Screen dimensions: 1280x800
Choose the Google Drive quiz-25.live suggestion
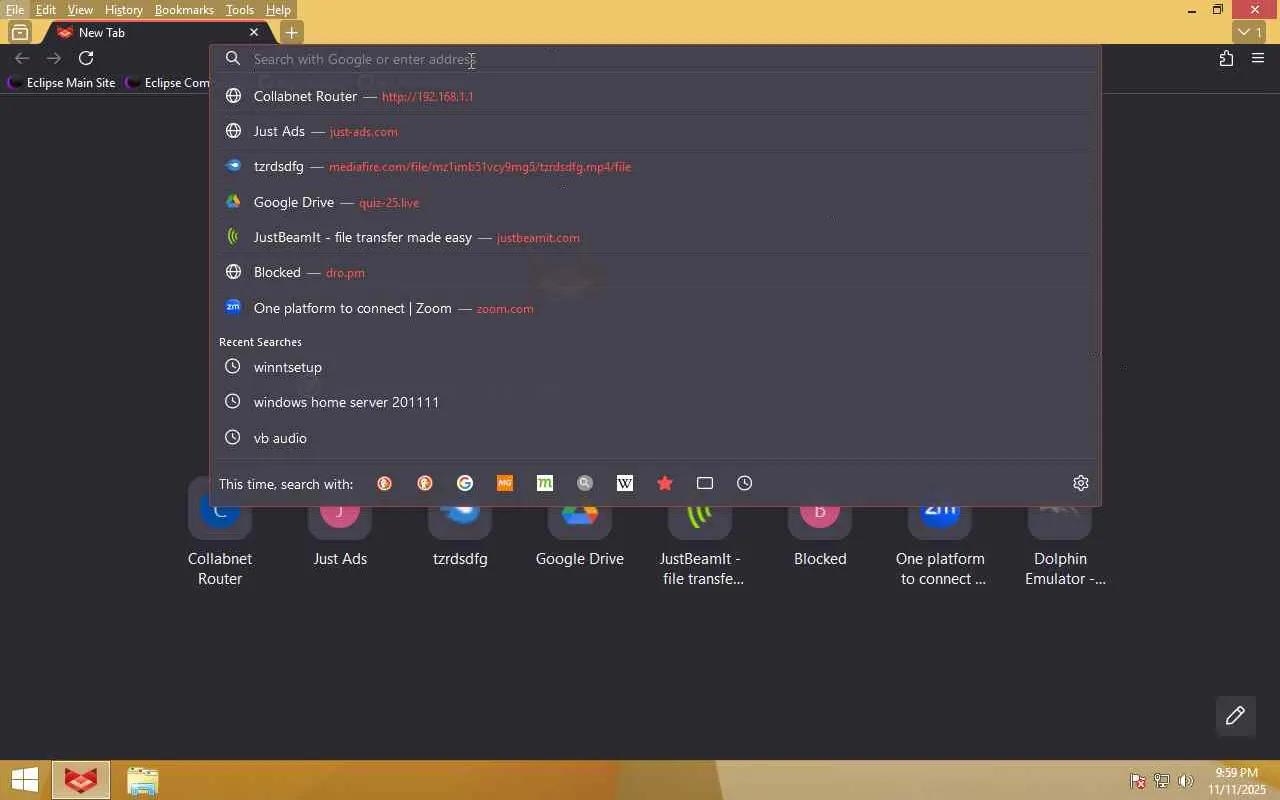[x=655, y=202]
